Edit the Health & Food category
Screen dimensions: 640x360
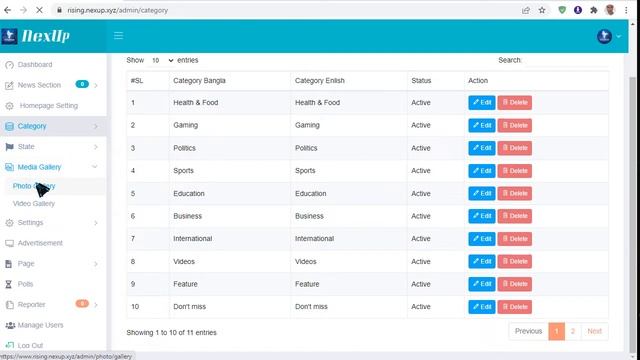(482, 102)
